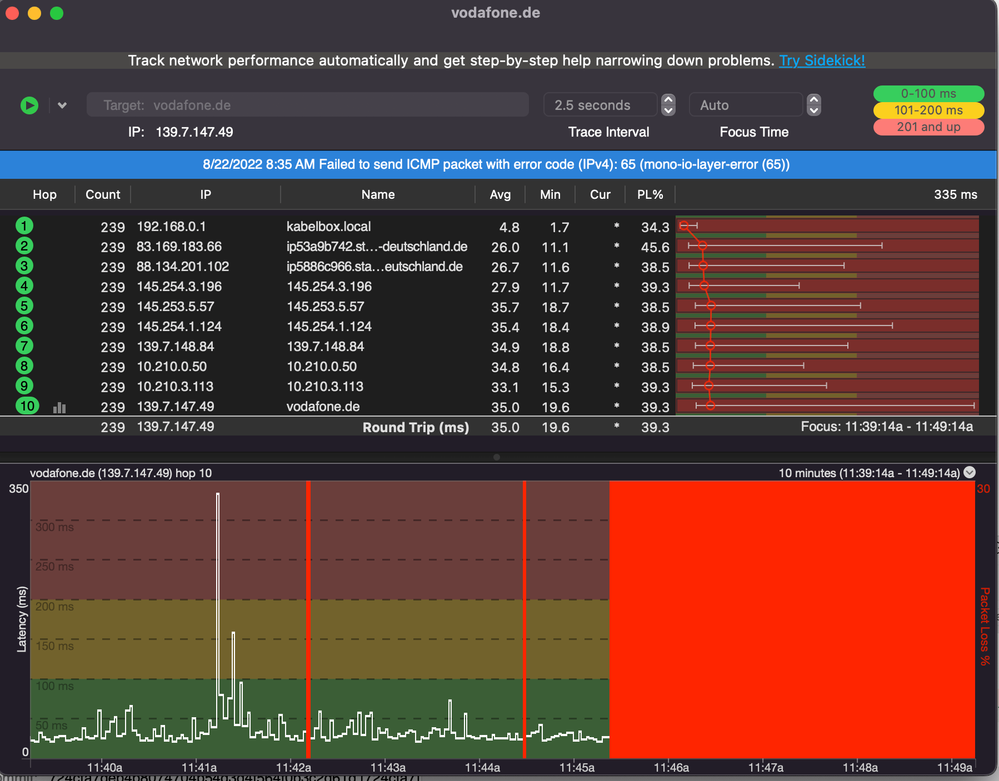This screenshot has height=781, width=999.
Task: Select the hop 1 green circle icon
Action: (24, 226)
